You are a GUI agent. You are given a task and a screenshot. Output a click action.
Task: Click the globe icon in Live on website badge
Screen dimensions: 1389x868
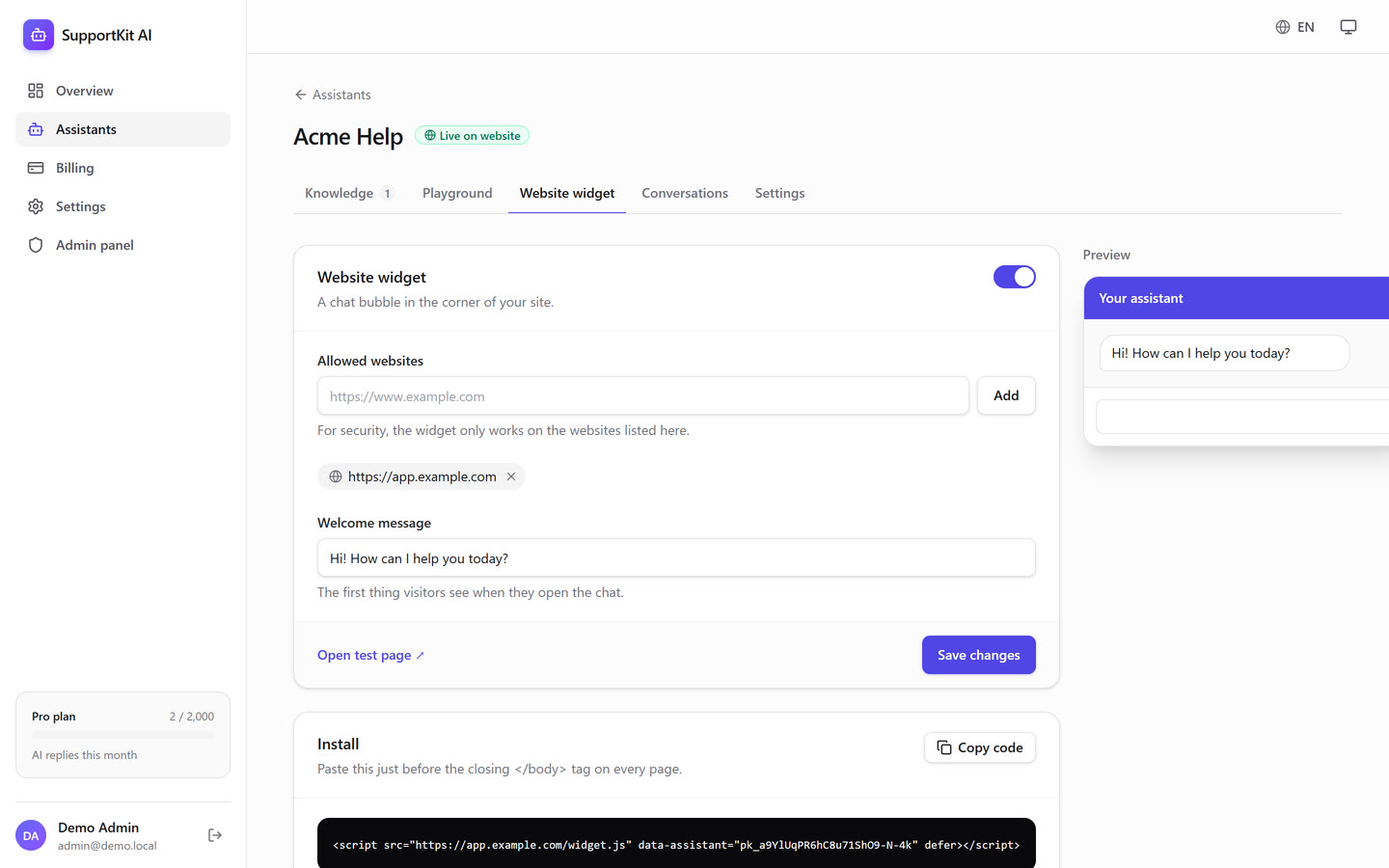430,136
